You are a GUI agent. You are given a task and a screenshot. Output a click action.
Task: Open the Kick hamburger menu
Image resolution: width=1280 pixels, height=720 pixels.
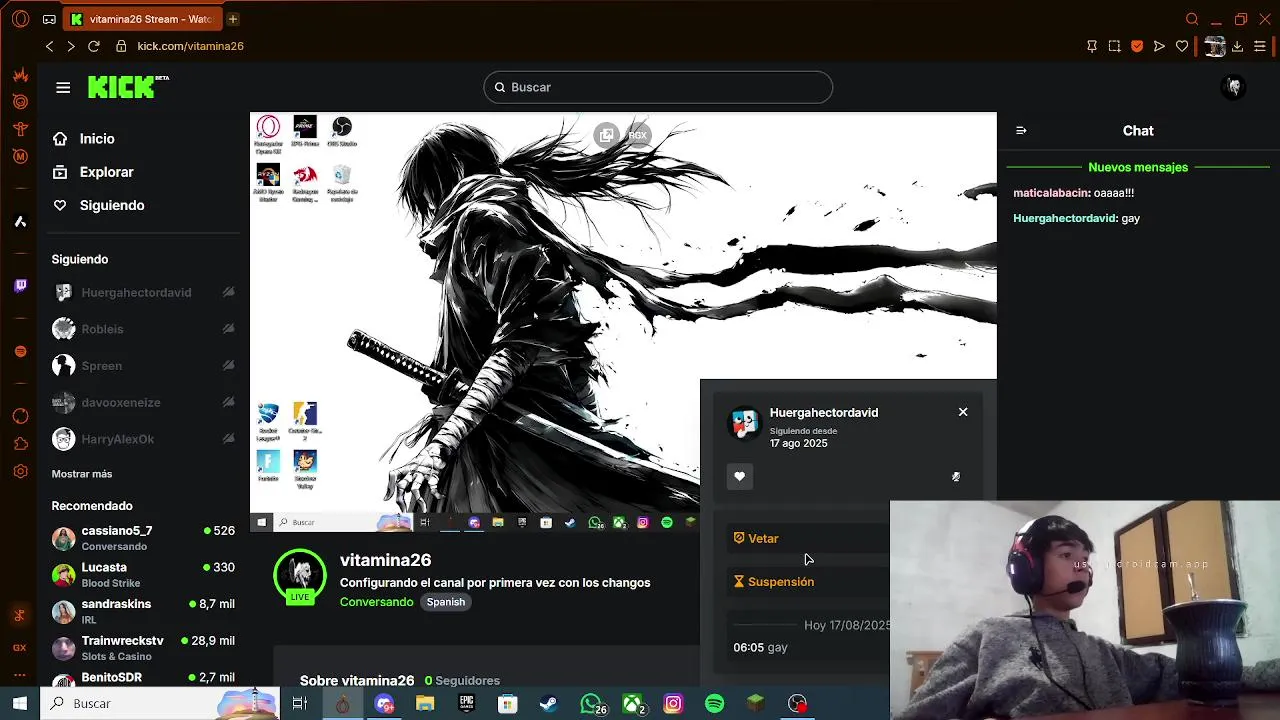(x=63, y=88)
